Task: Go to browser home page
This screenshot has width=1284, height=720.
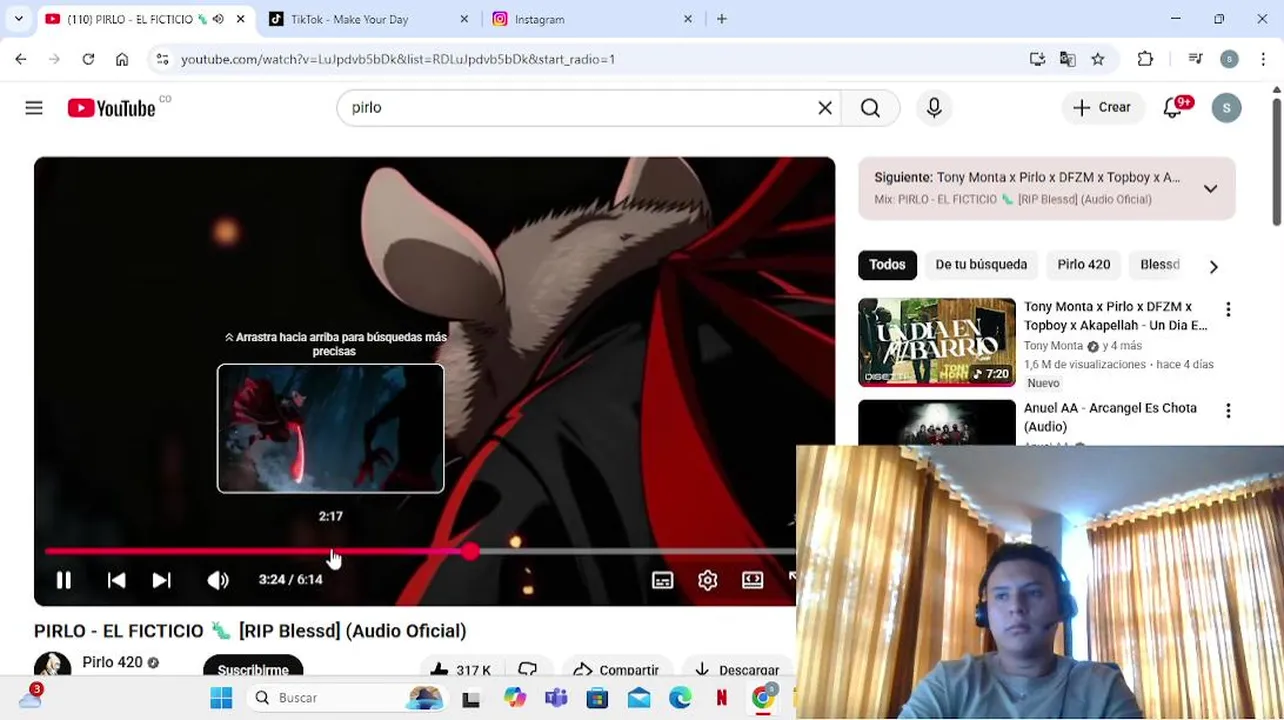Action: tap(122, 60)
